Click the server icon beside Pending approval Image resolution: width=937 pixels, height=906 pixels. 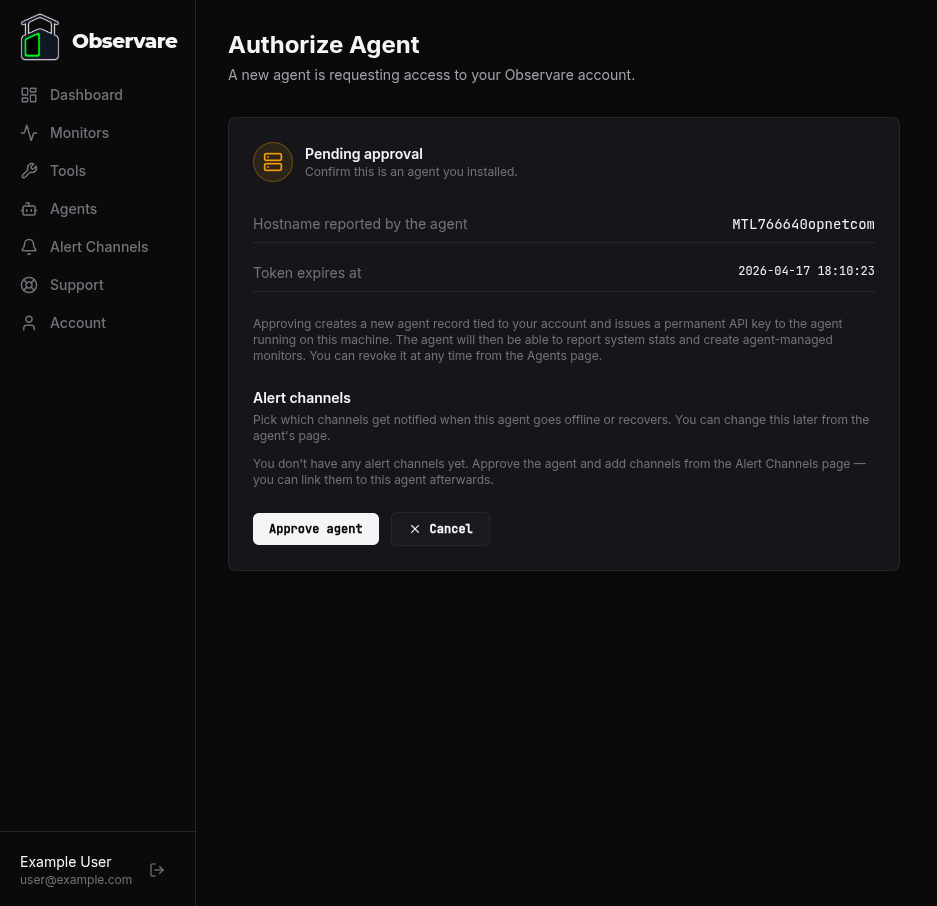point(273,162)
